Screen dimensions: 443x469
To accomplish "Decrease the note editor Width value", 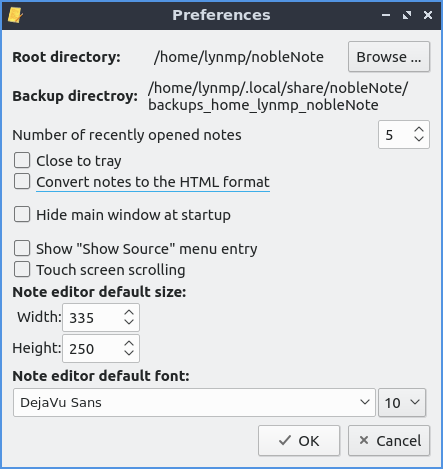I will click(x=129, y=322).
